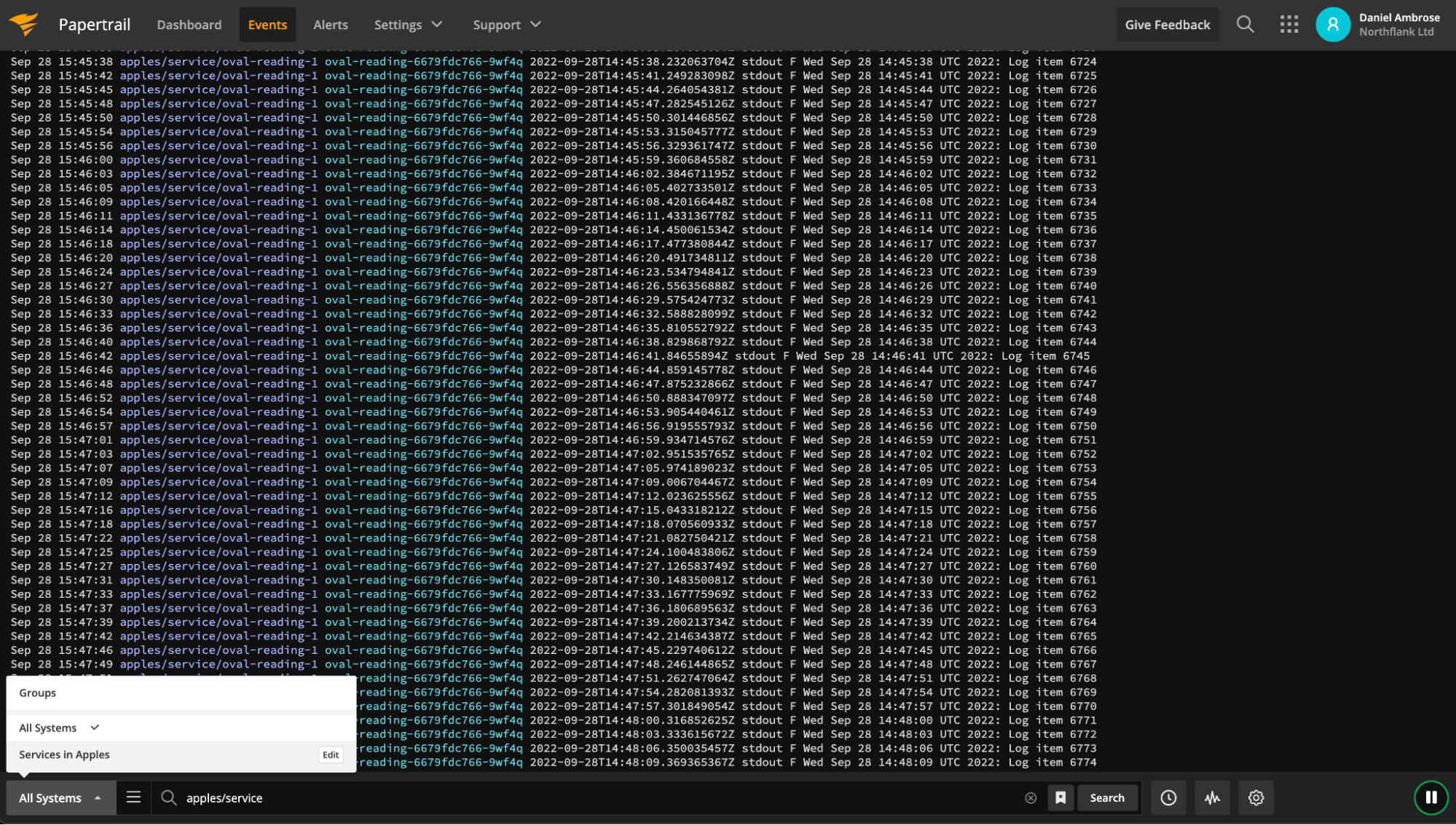
Task: Click the message text 'Log item 6735'
Action: click(x=1052, y=216)
